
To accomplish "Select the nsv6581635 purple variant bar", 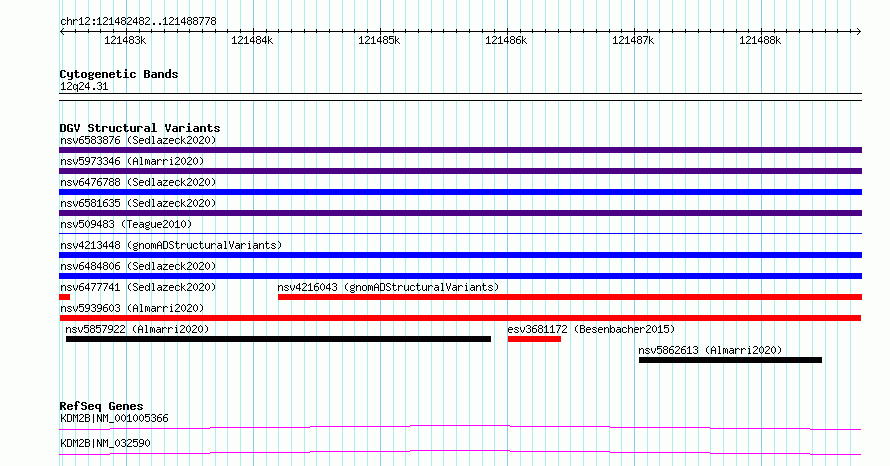I will coord(460,213).
